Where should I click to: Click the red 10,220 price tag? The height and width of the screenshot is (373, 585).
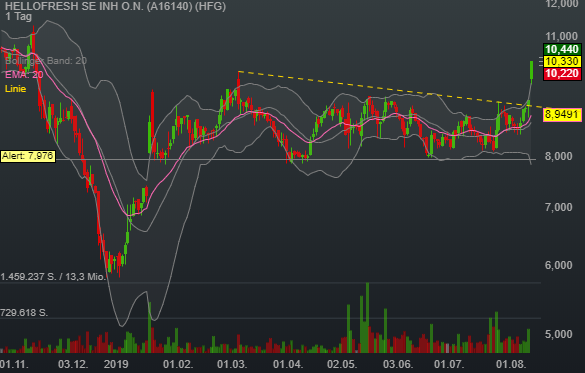click(x=562, y=73)
